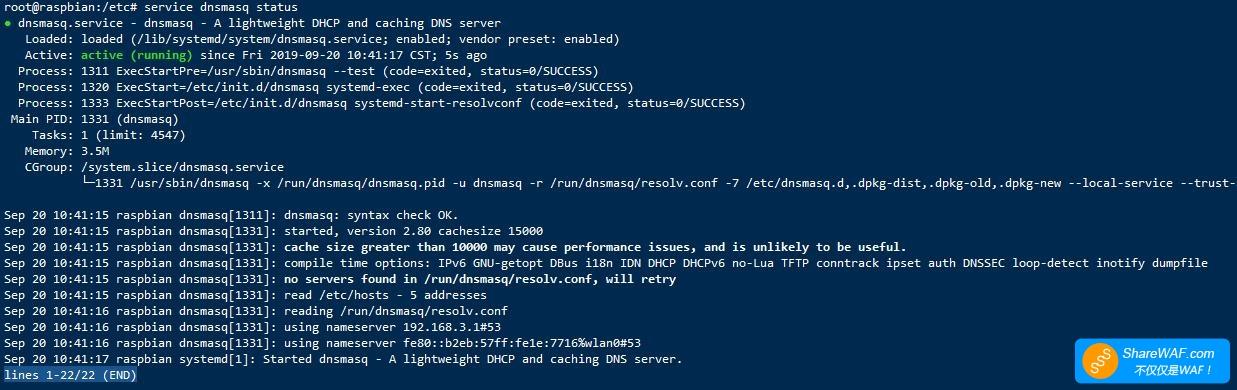The height and width of the screenshot is (390, 1237).
Task: Click the Memory value 3.5M
Action: (x=95, y=151)
